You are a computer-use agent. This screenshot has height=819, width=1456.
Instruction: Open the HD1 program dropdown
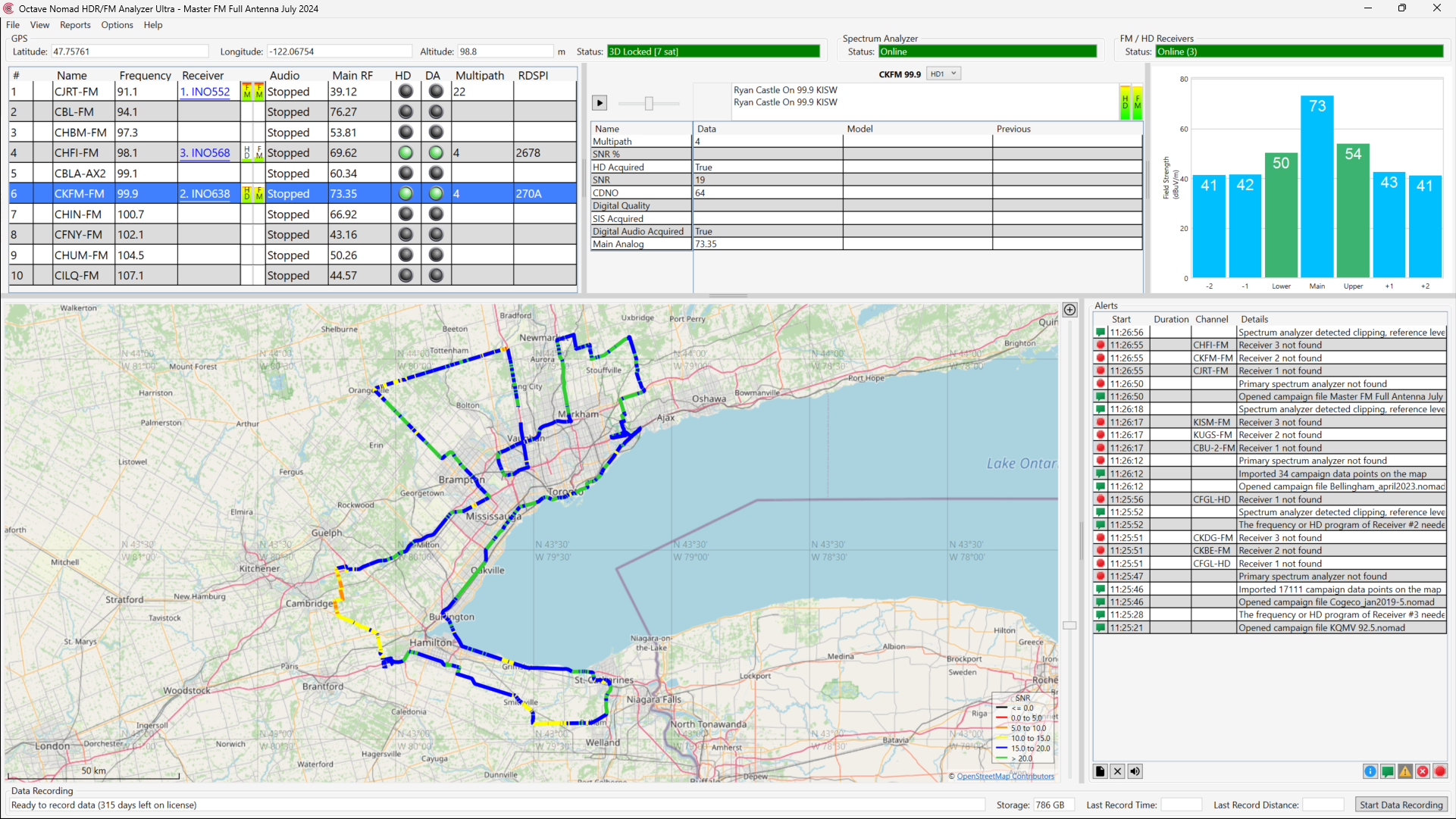click(x=944, y=74)
